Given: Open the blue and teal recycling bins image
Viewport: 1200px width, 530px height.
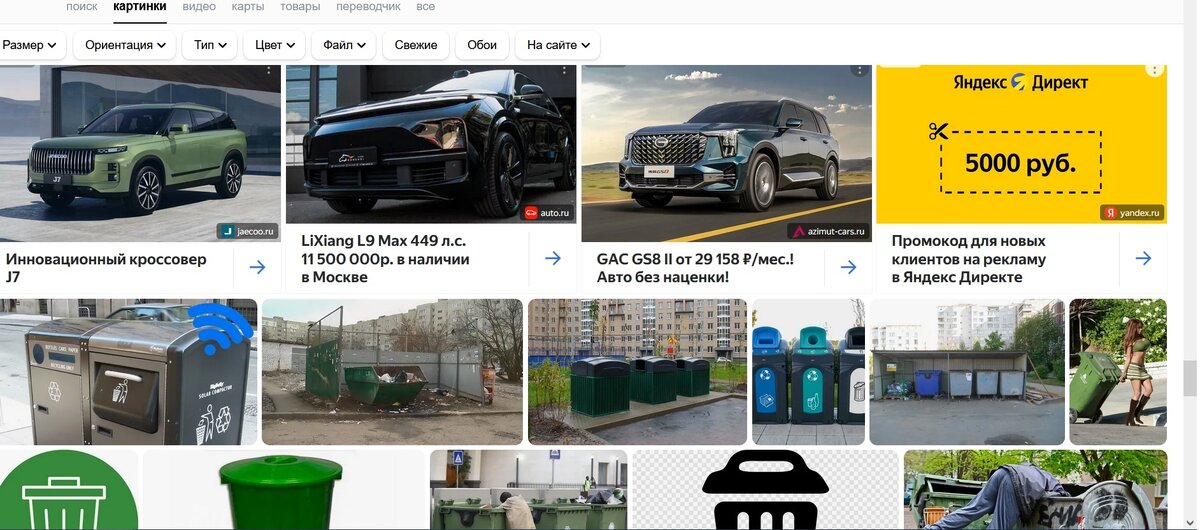Looking at the screenshot, I should (x=808, y=372).
